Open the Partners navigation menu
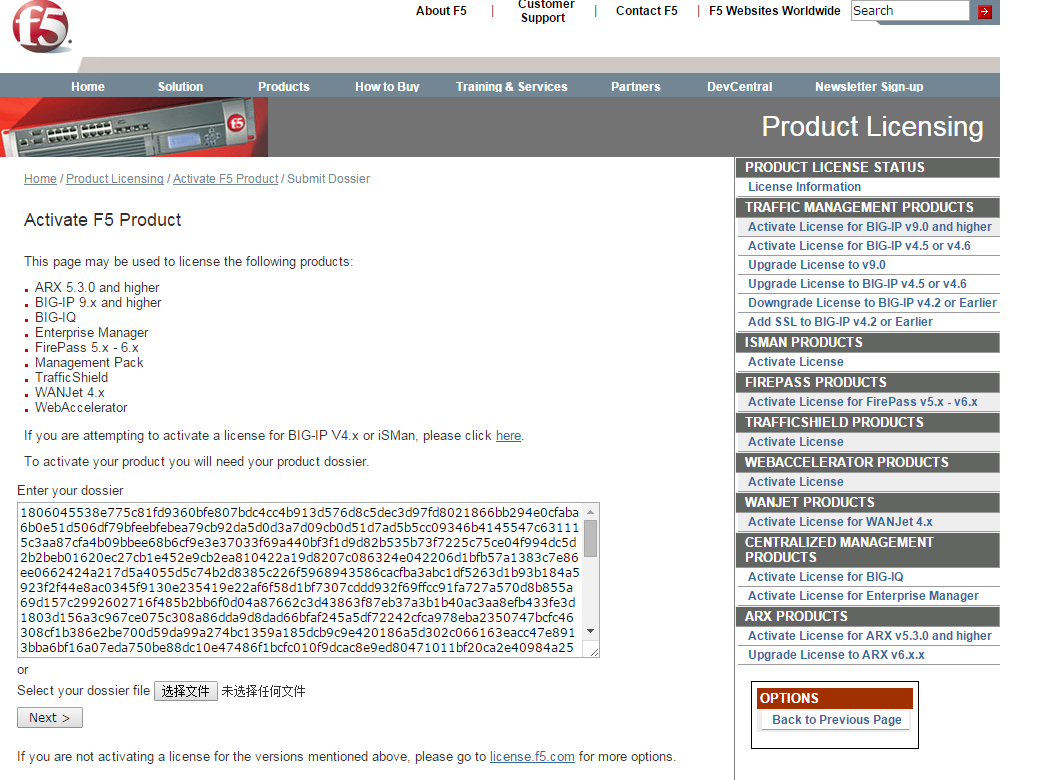The width and height of the screenshot is (1037, 780). pyautogui.click(x=636, y=87)
